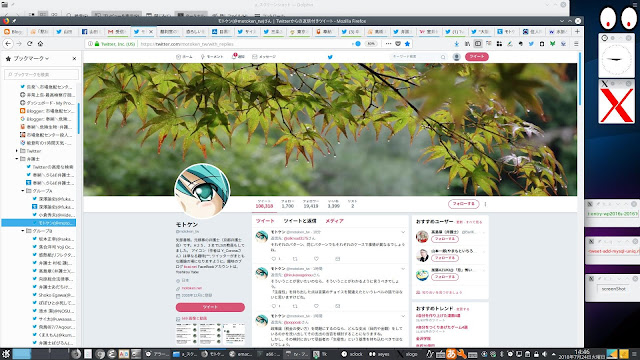Open the KDE application launcher on taskbar
Screen dimensions: 640x360
[6, 354]
